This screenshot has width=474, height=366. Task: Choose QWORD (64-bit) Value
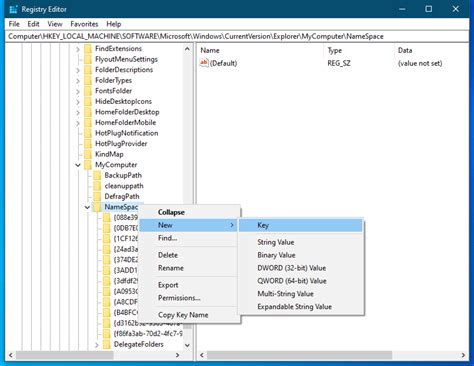coord(301,281)
